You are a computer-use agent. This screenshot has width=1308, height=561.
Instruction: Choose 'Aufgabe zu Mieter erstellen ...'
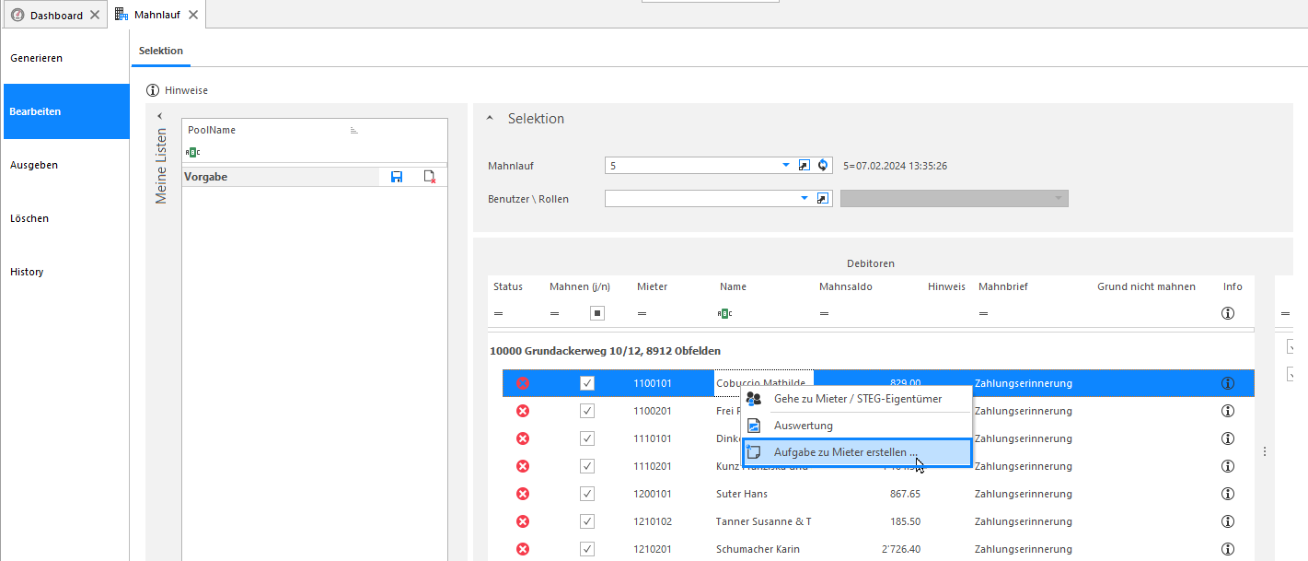[x=857, y=452]
